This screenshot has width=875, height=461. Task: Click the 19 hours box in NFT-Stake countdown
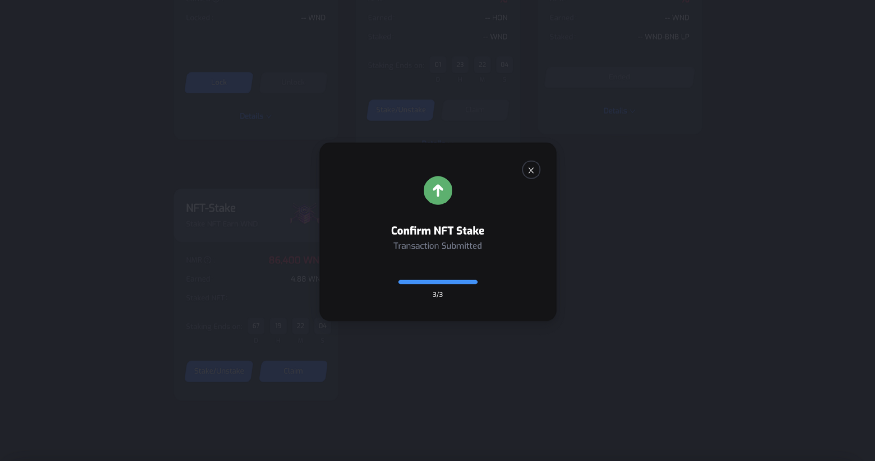click(x=279, y=326)
